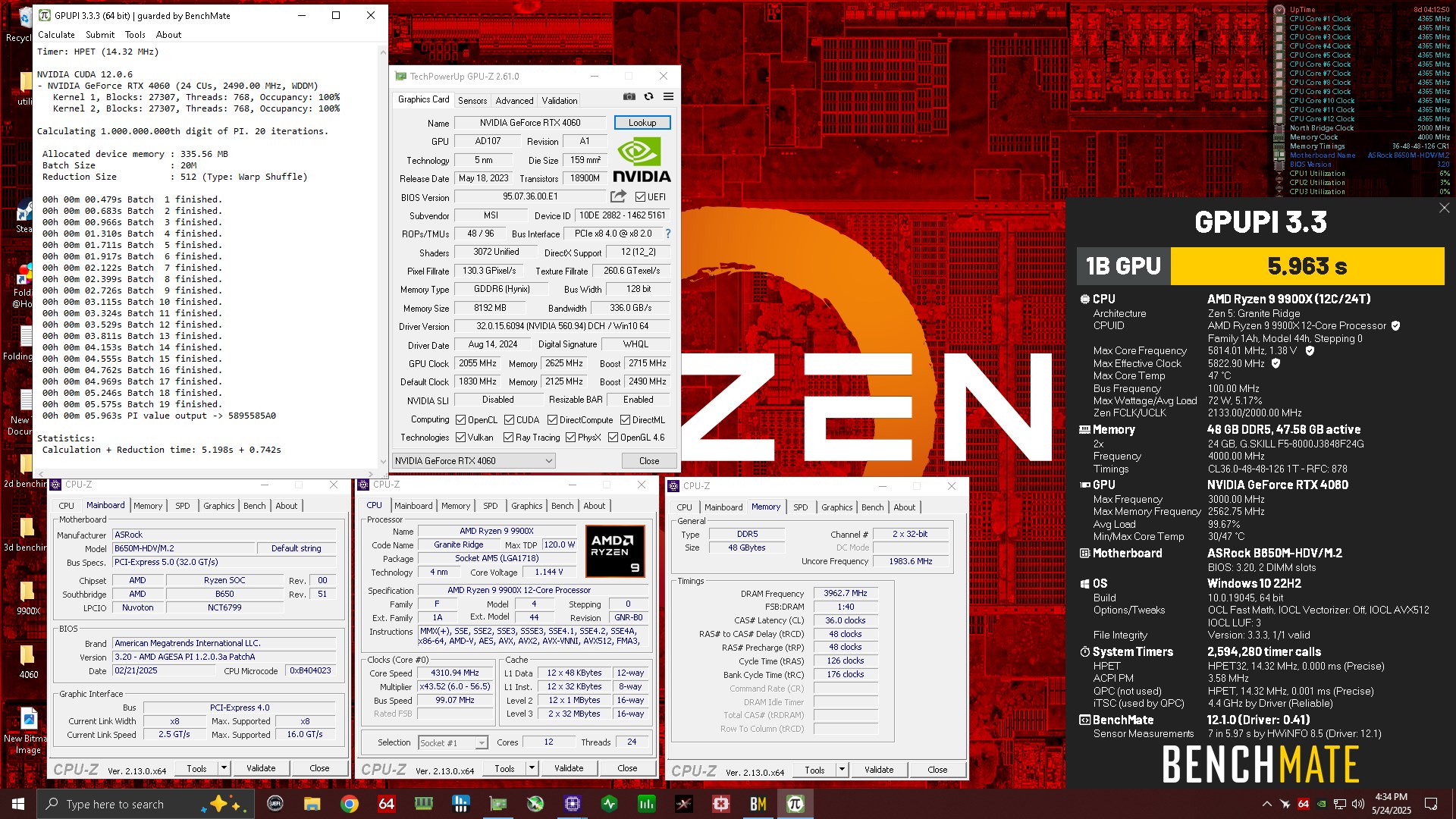This screenshot has height=819, width=1456.
Task: Open the green bar-chart taskbar icon
Action: tap(647, 804)
